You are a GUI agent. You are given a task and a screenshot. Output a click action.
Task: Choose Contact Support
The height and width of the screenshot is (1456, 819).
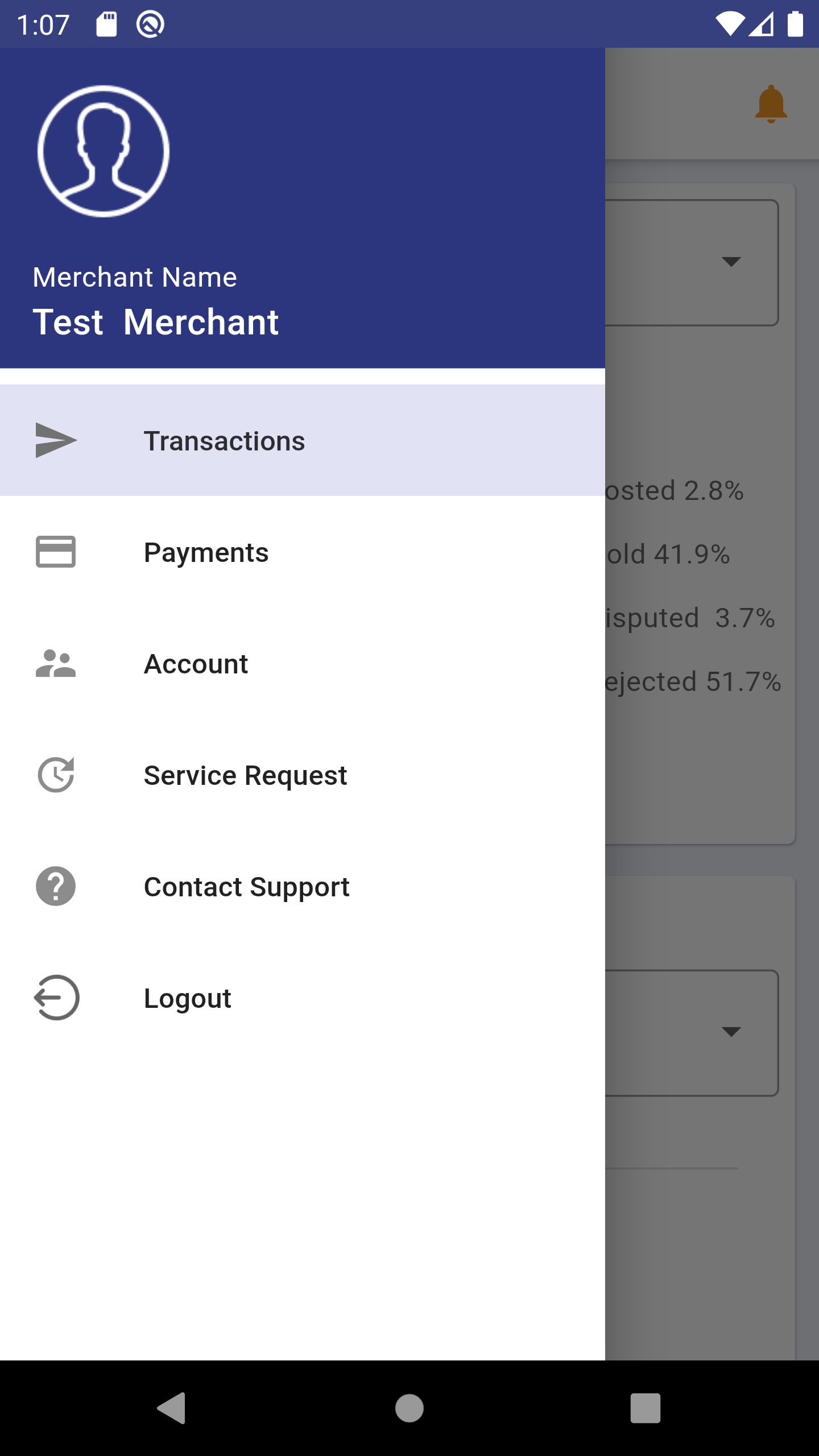coord(303,886)
